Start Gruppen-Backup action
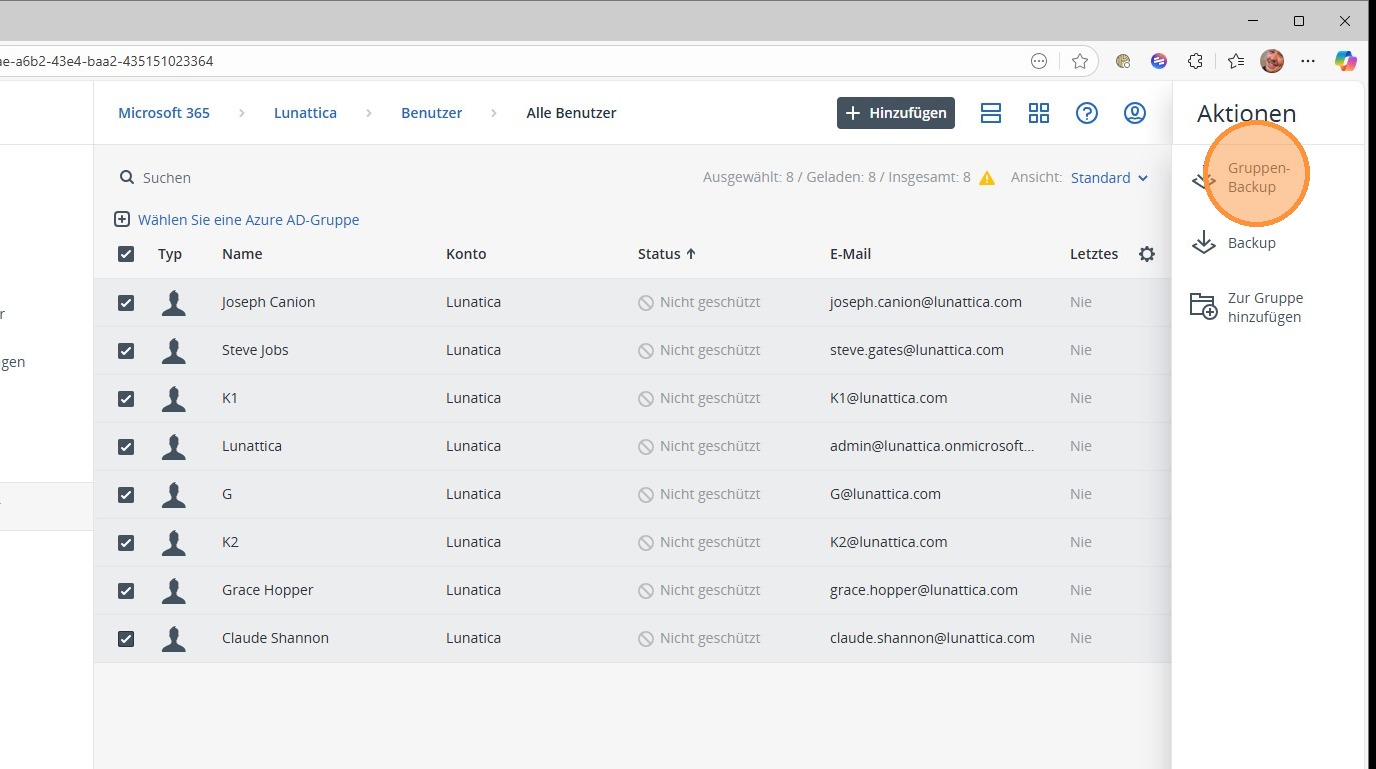The width and height of the screenshot is (1376, 769). point(1258,178)
